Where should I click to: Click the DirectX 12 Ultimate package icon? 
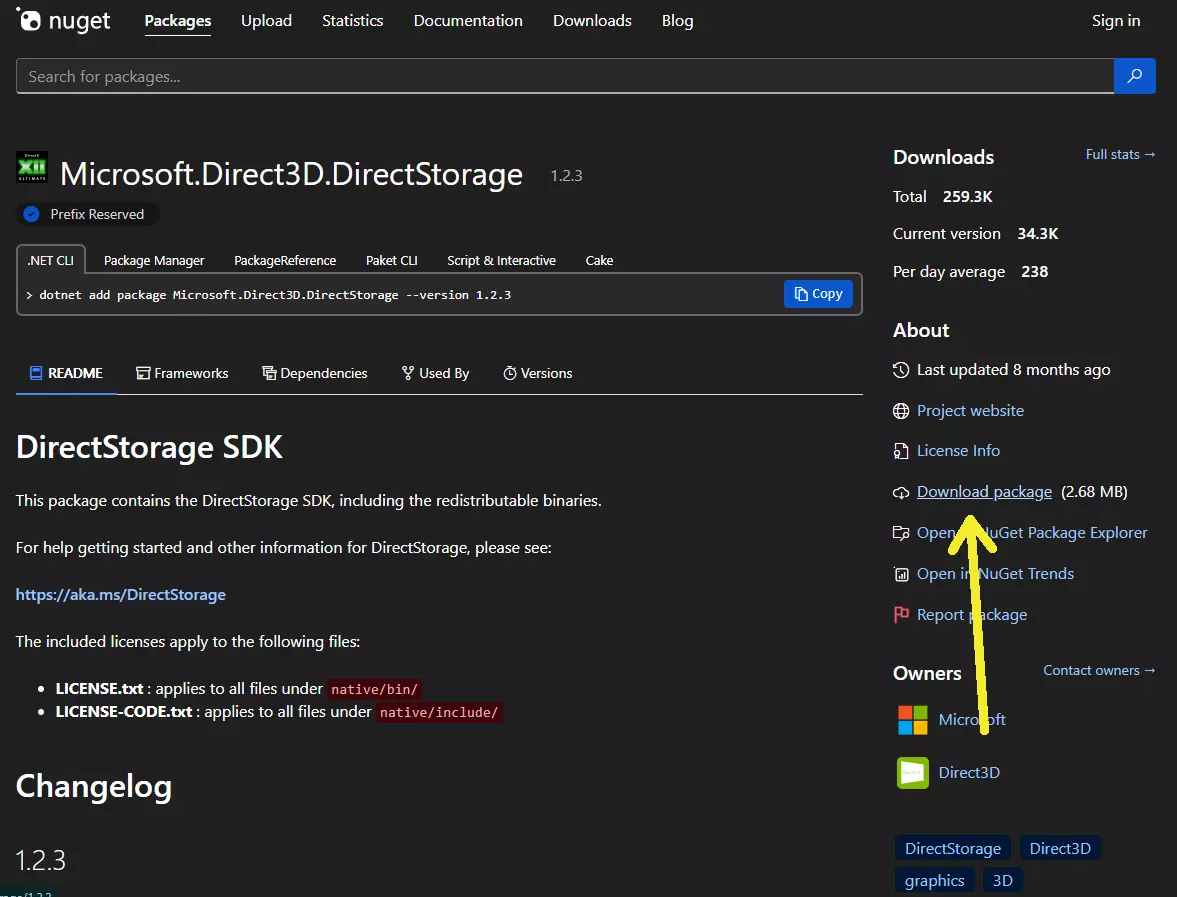(x=32, y=168)
